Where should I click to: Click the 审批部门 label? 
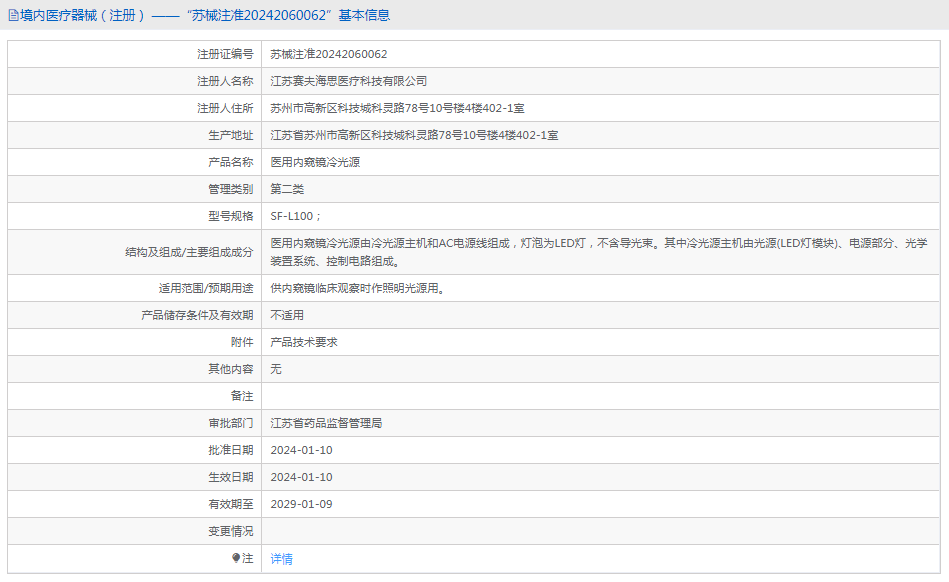pos(231,423)
